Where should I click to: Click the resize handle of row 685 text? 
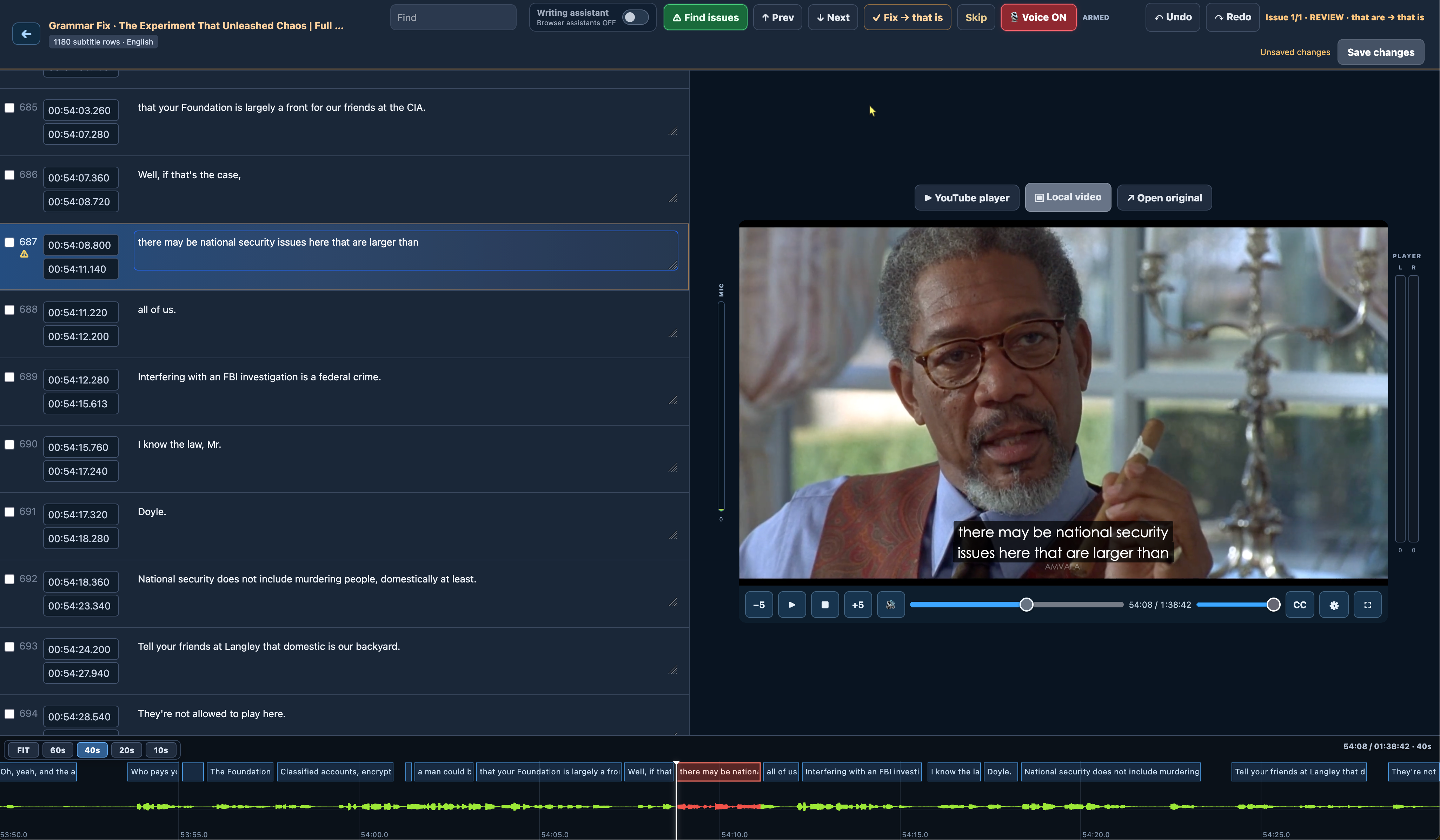coord(673,131)
